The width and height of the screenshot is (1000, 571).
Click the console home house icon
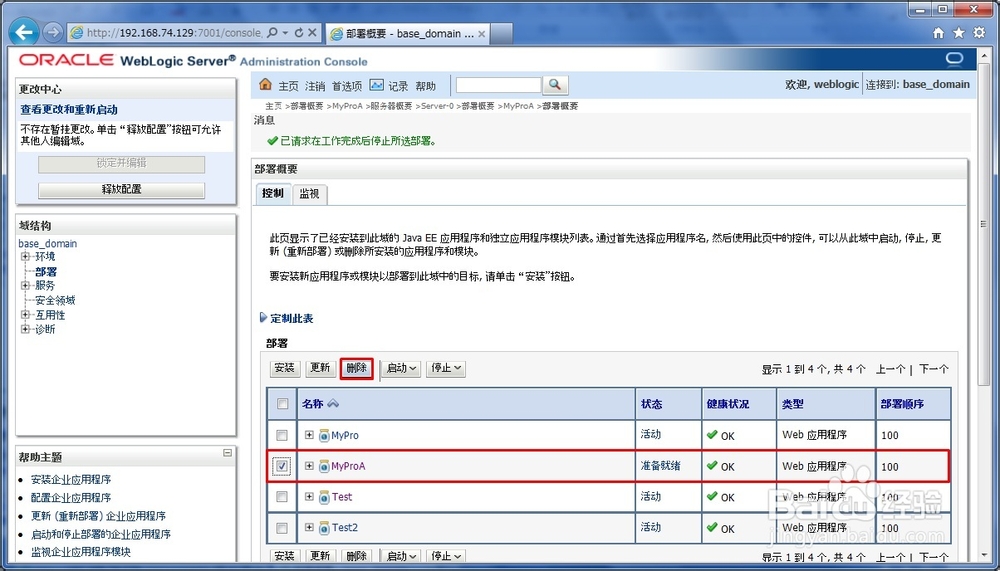coord(265,84)
